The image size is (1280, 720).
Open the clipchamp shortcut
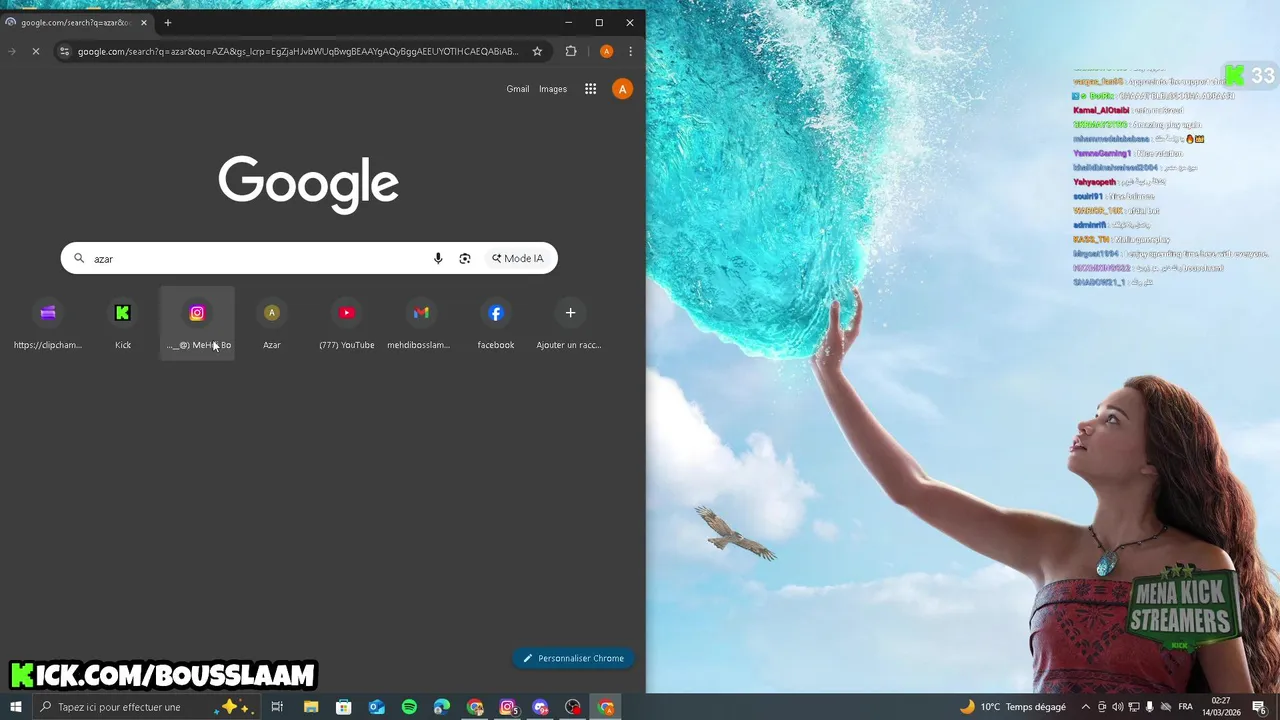click(48, 323)
